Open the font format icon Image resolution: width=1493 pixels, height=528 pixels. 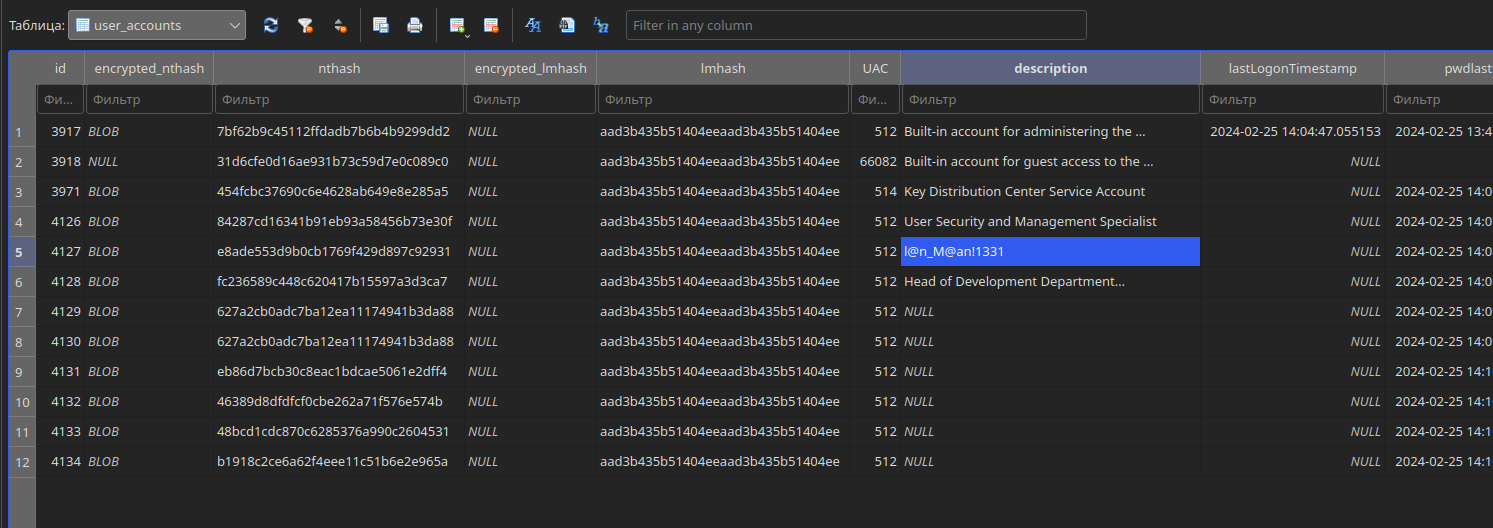click(x=533, y=25)
